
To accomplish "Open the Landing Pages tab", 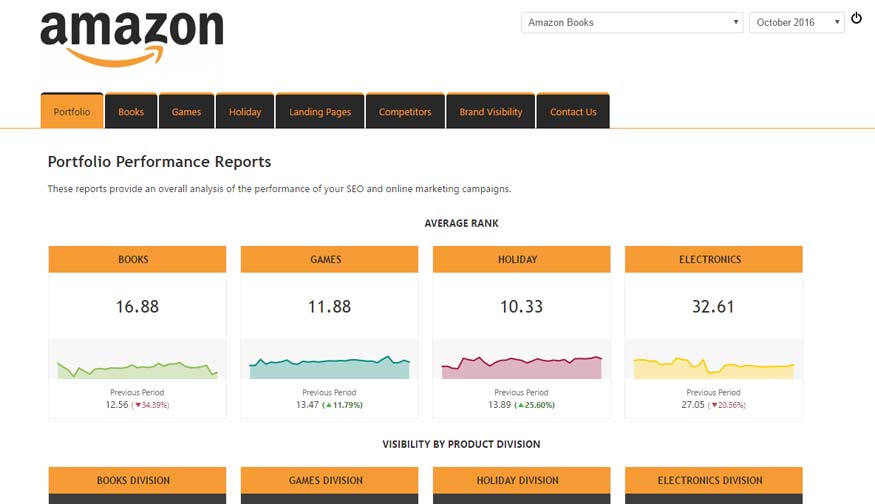I will click(320, 112).
